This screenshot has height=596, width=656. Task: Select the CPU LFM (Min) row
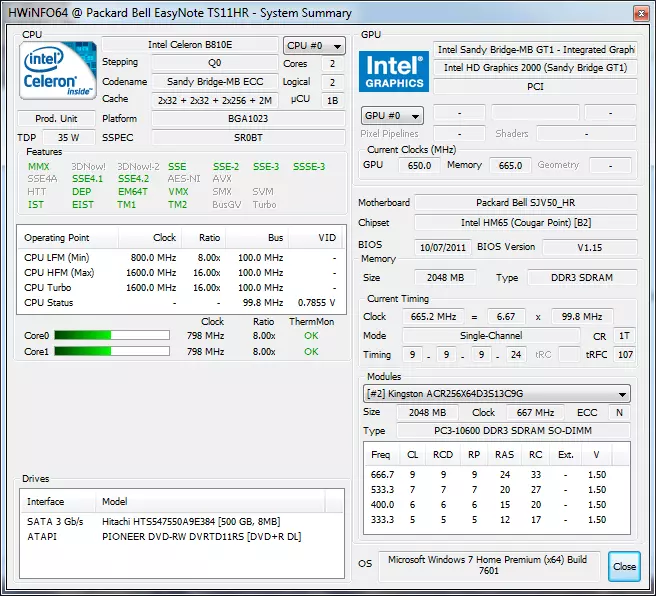coord(181,258)
